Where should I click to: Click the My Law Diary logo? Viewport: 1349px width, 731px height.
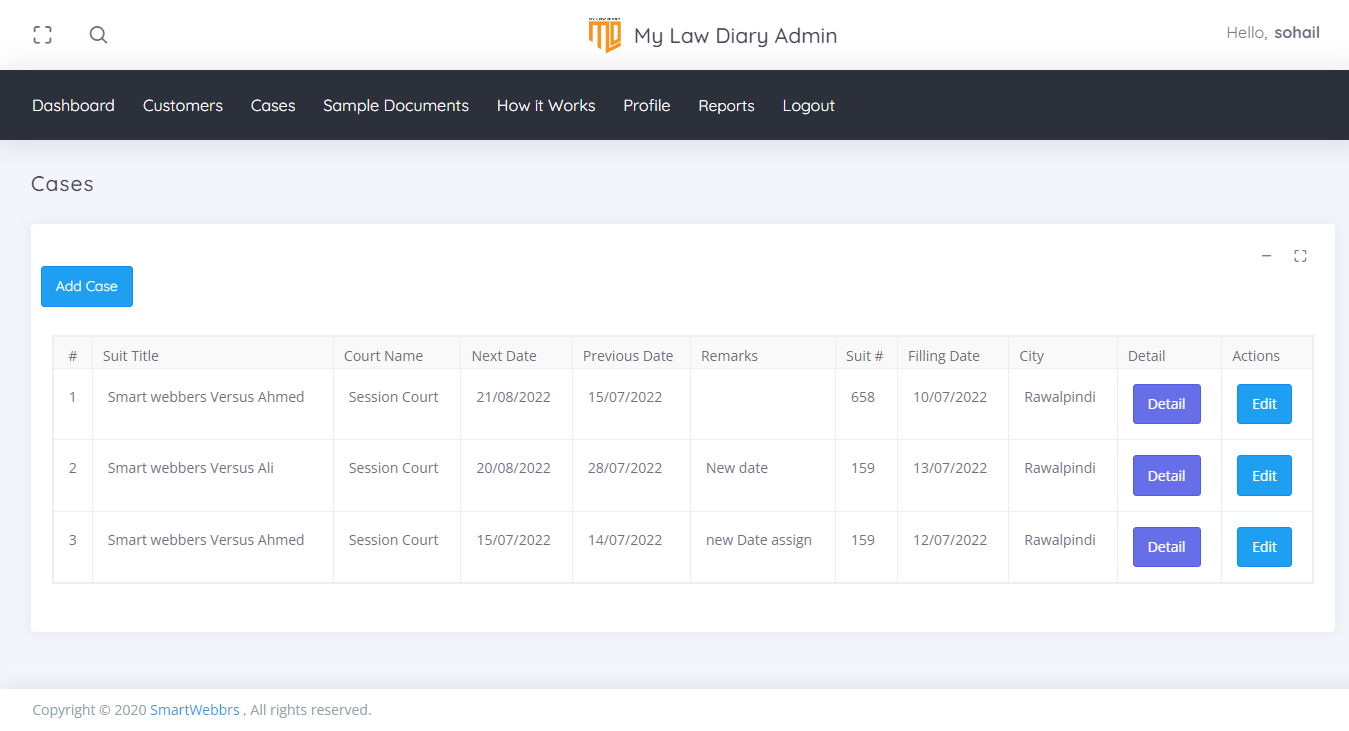(x=605, y=35)
